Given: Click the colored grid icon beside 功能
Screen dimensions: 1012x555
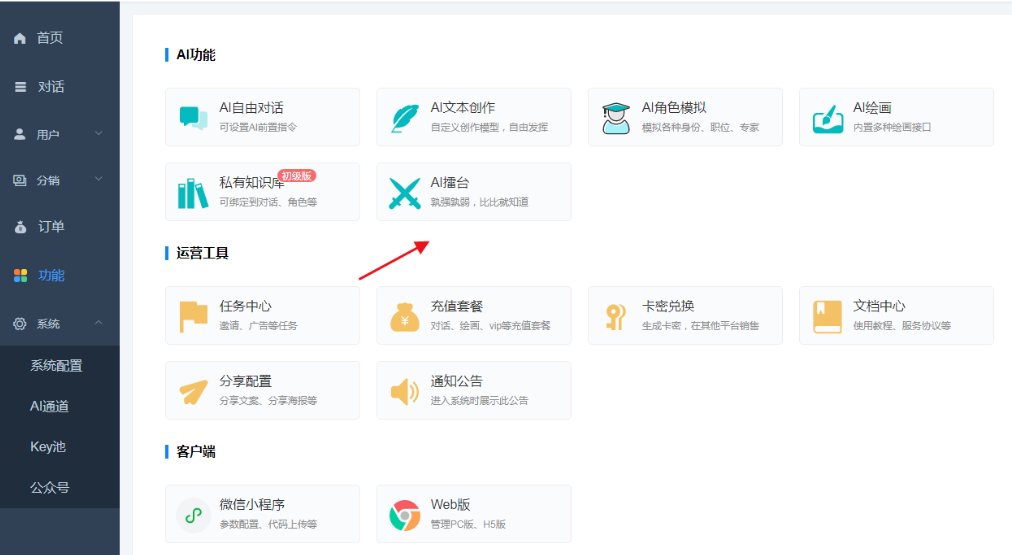Looking at the screenshot, I should pyautogui.click(x=21, y=276).
